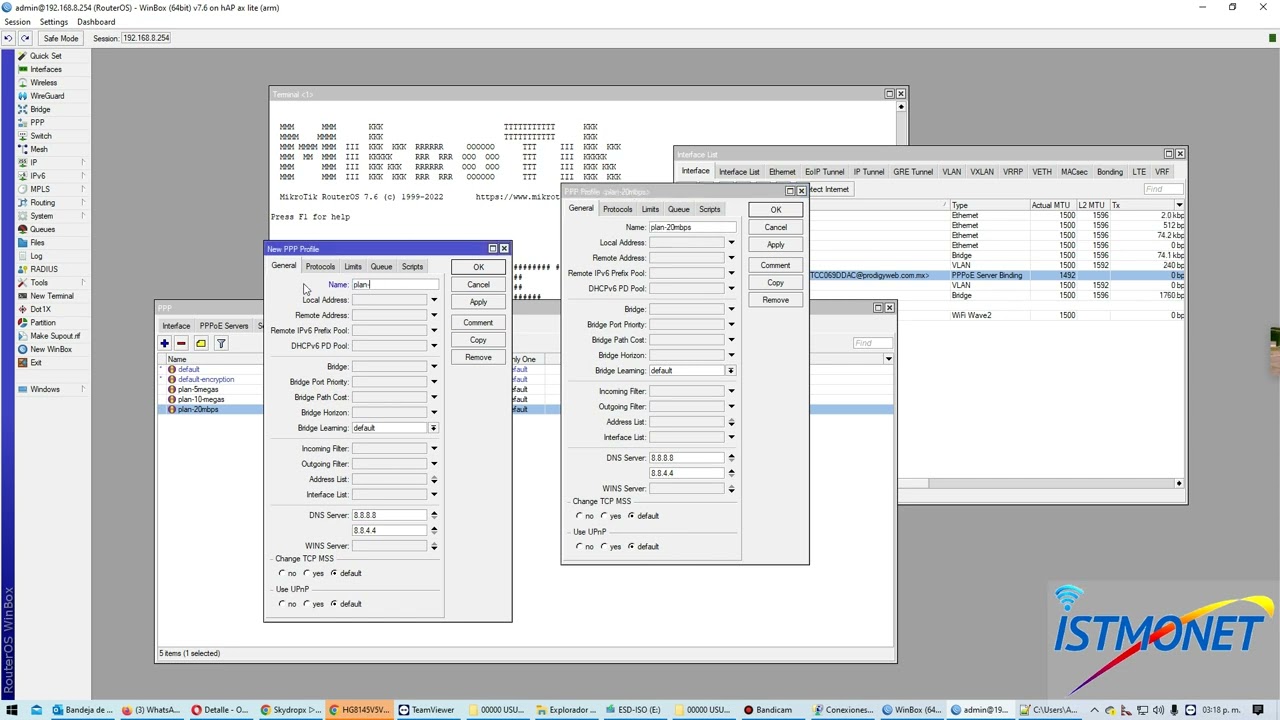Switch to Protocols tab in New PPP Profile
This screenshot has width=1280, height=720.
[320, 267]
